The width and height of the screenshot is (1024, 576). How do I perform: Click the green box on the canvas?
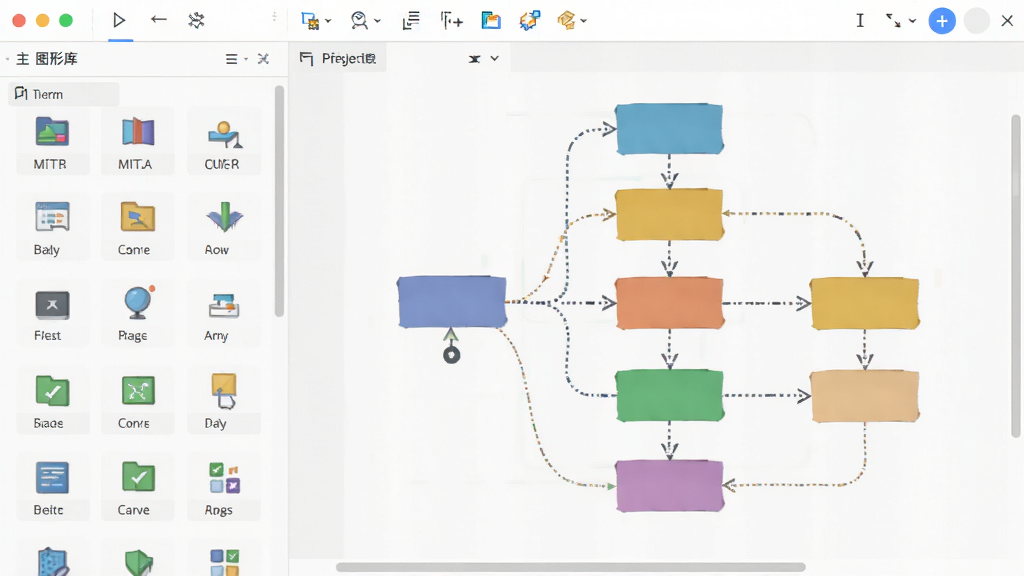click(x=669, y=395)
